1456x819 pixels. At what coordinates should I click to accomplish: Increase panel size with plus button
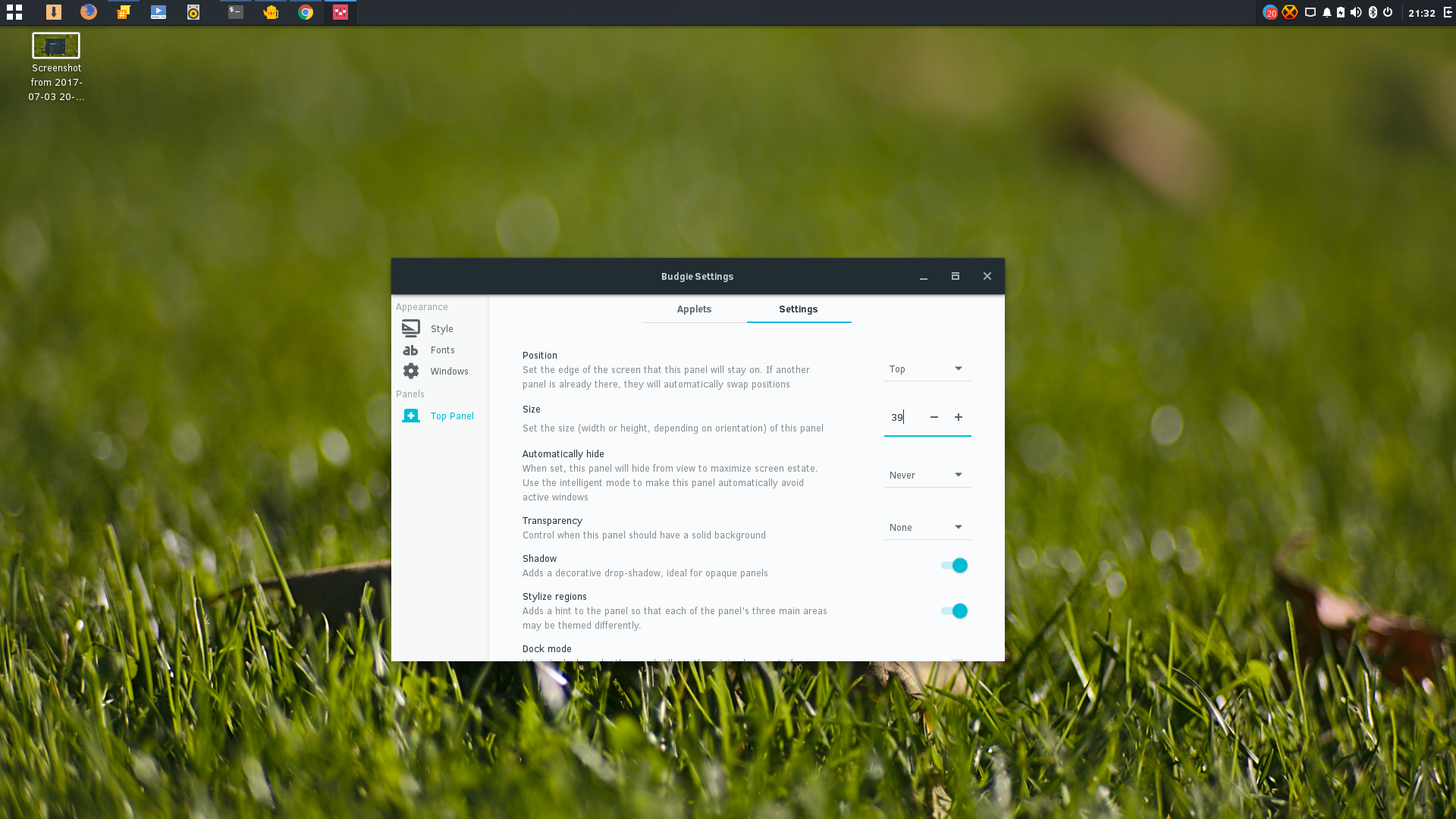tap(959, 417)
